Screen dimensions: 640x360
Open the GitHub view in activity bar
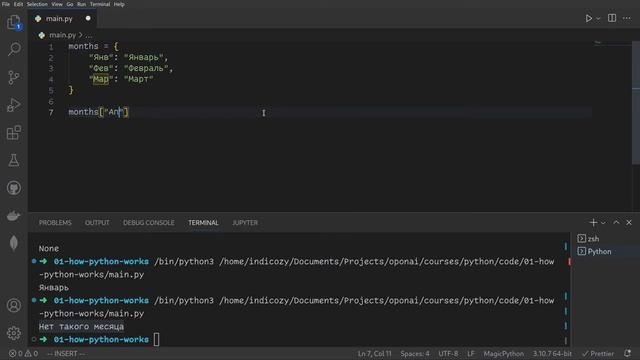(x=13, y=188)
